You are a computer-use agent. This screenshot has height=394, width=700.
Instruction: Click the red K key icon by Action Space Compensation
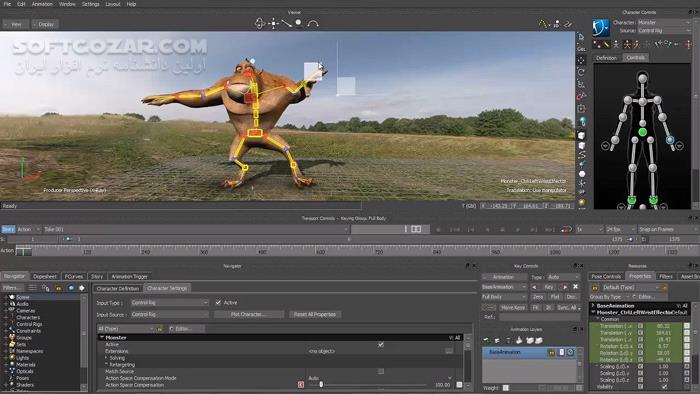[x=301, y=385]
